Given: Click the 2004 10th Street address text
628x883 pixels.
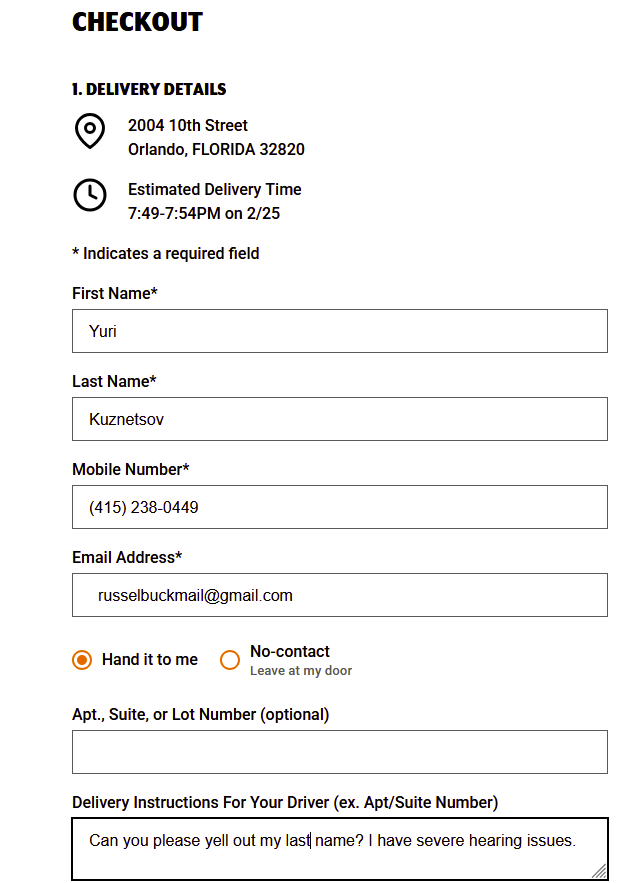Looking at the screenshot, I should point(188,125).
